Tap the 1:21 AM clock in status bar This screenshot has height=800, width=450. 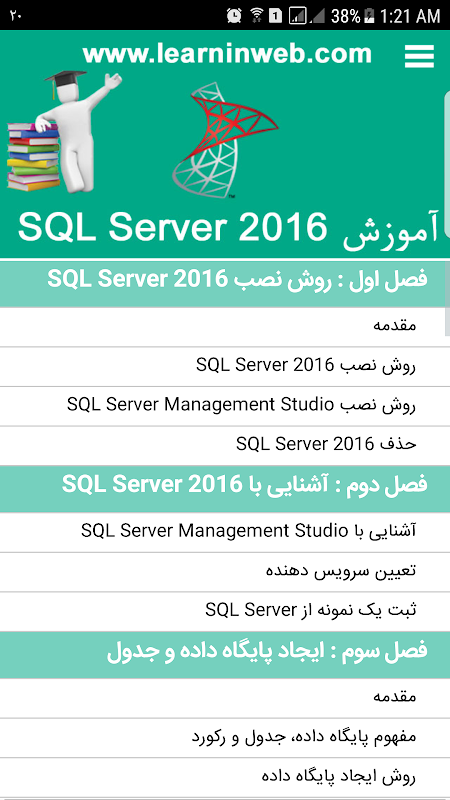click(x=410, y=16)
